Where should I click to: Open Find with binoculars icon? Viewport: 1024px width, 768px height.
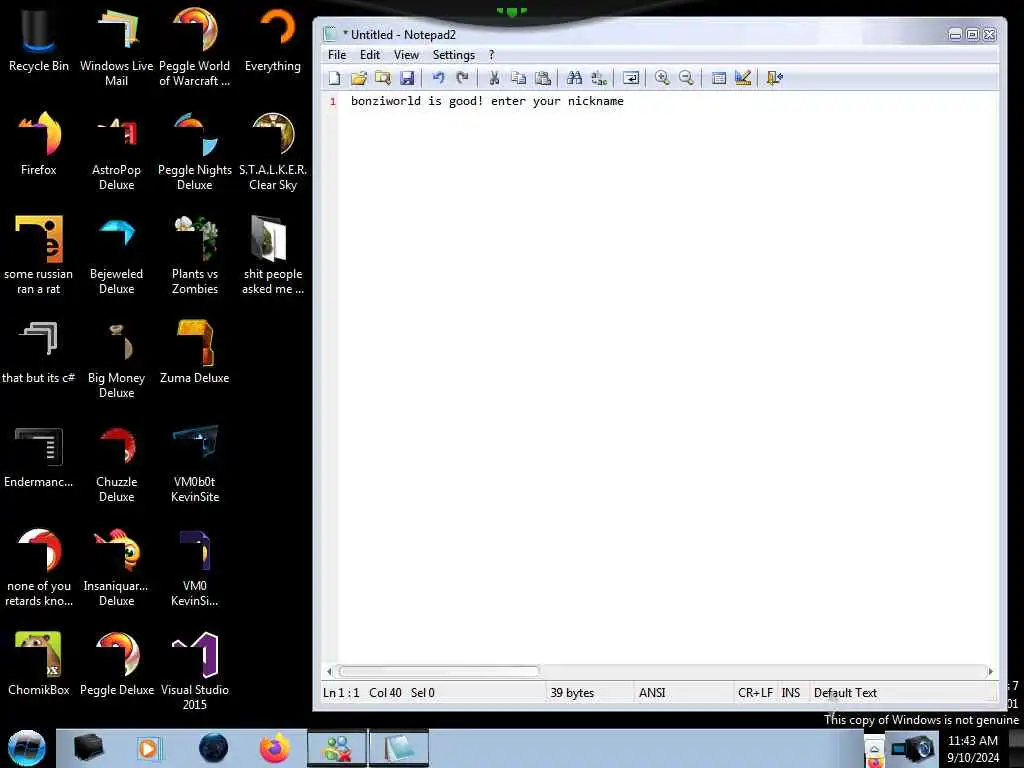point(574,78)
